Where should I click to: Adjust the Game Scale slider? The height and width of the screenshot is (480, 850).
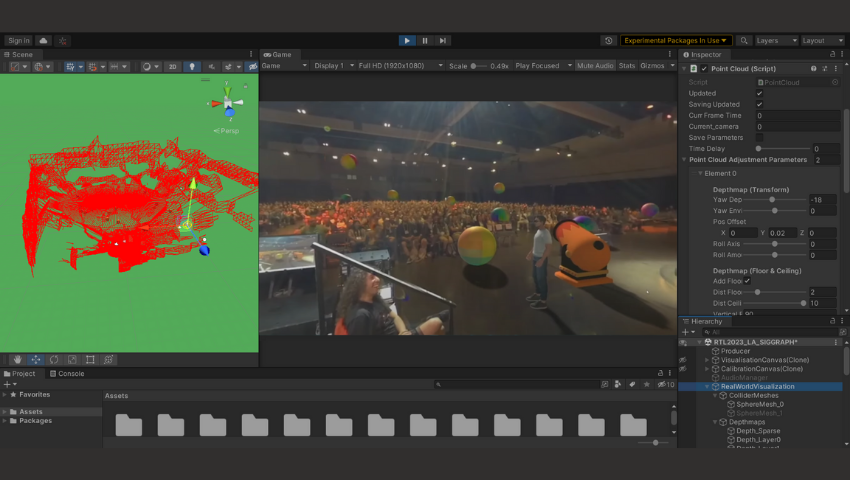click(x=479, y=66)
